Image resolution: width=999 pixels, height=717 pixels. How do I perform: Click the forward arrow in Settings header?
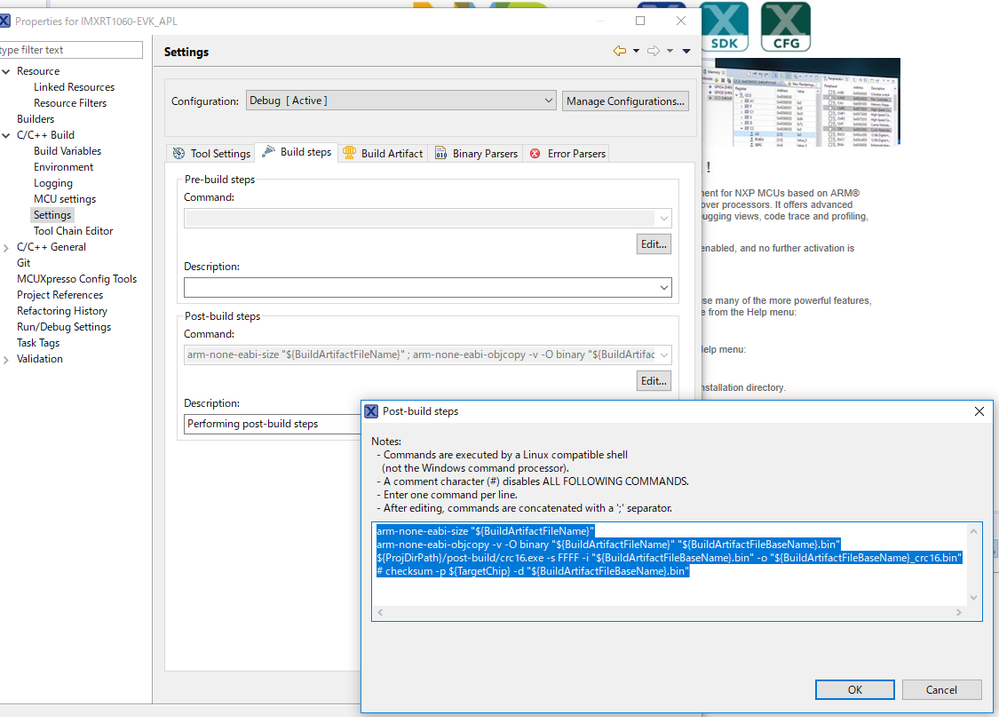[x=654, y=51]
